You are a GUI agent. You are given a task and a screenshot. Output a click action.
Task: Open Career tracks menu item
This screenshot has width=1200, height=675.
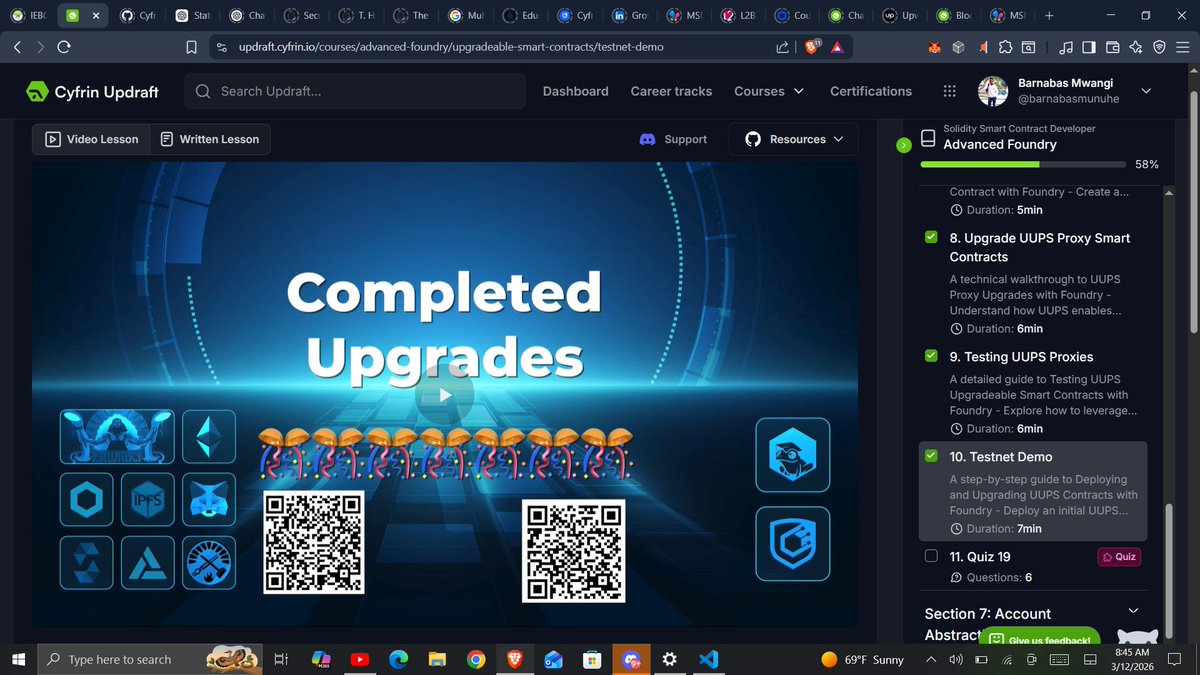tap(671, 91)
